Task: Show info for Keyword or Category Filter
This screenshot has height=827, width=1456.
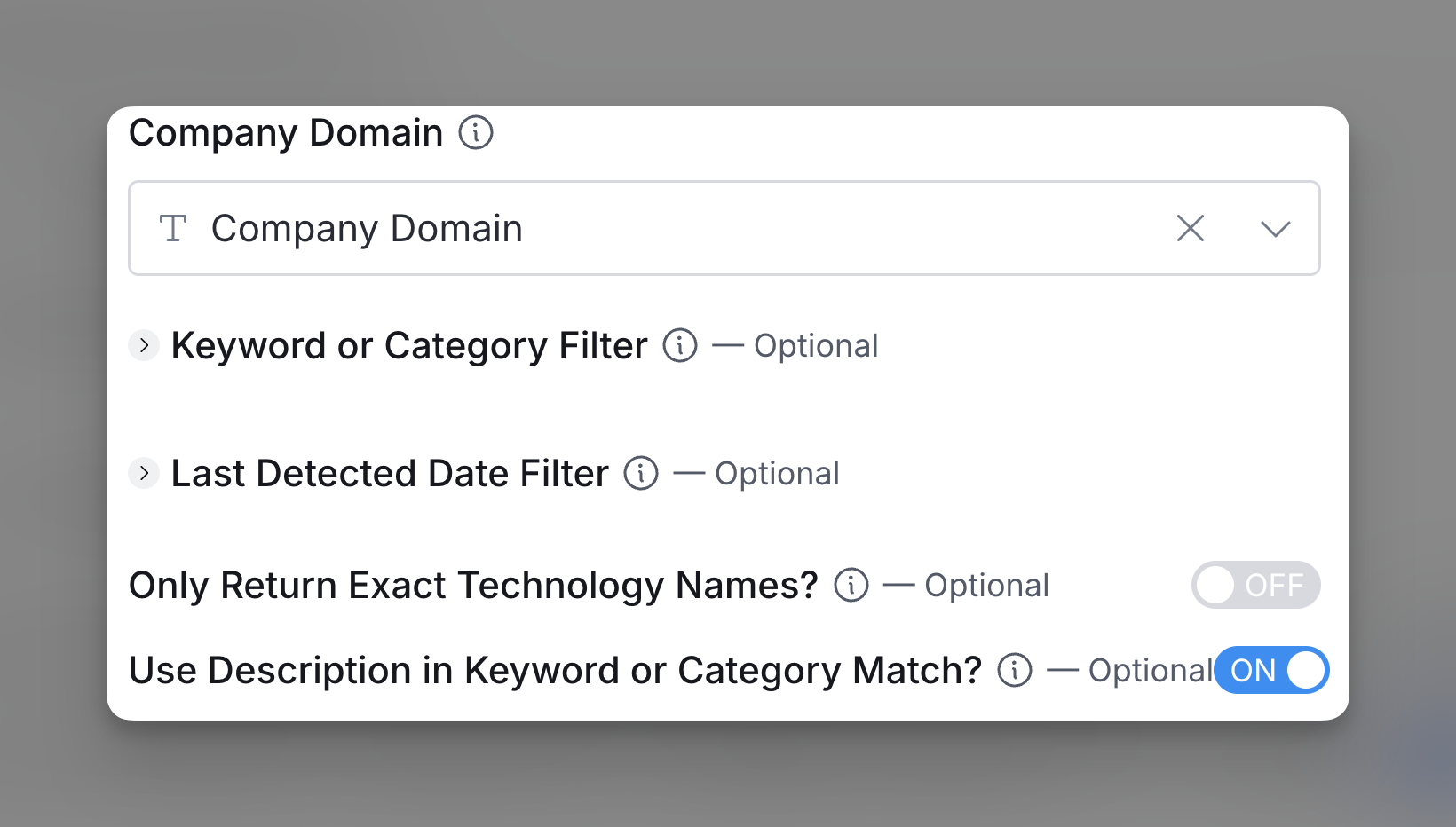Action: pyautogui.click(x=680, y=345)
